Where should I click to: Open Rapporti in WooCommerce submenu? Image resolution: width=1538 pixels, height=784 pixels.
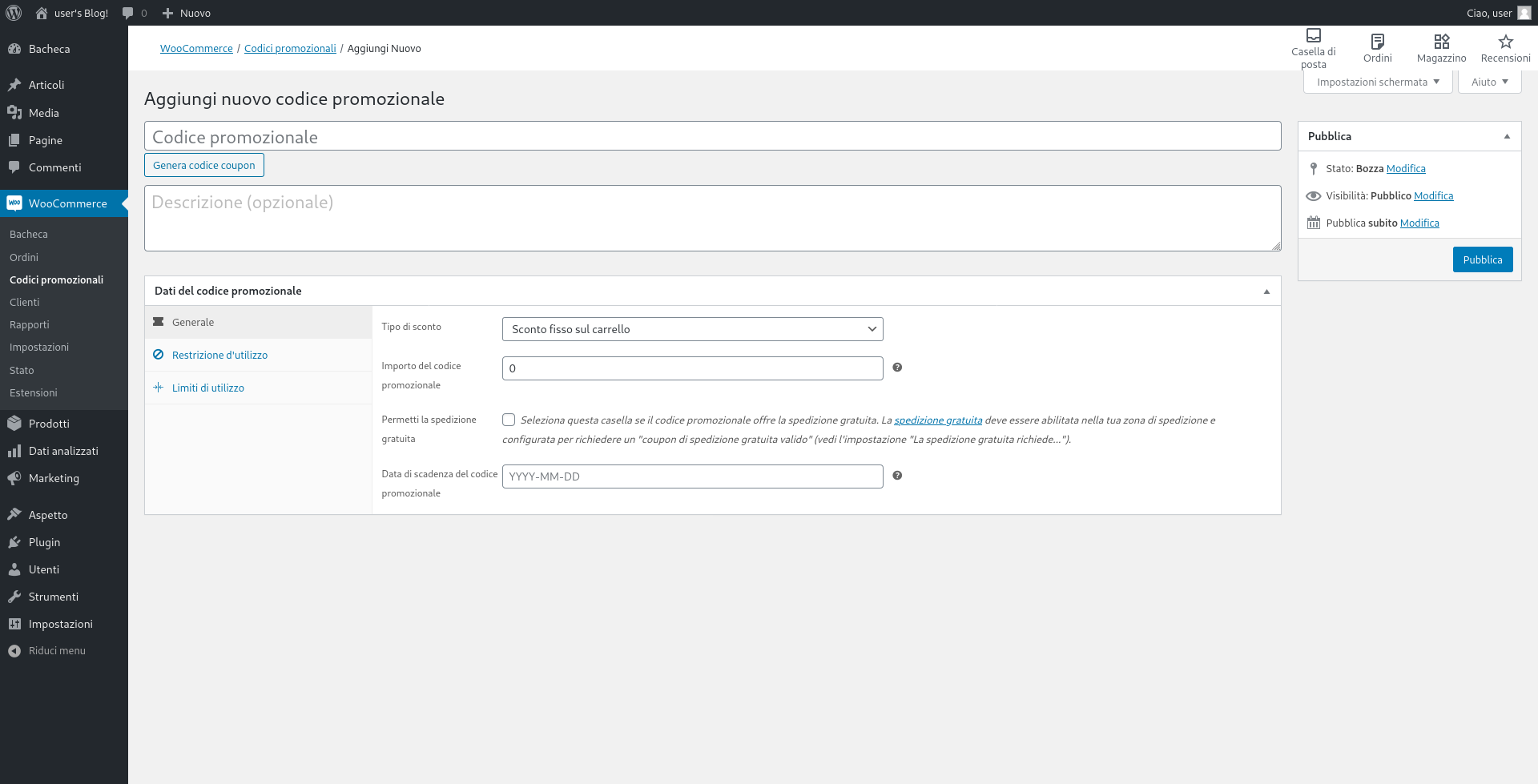click(x=30, y=324)
